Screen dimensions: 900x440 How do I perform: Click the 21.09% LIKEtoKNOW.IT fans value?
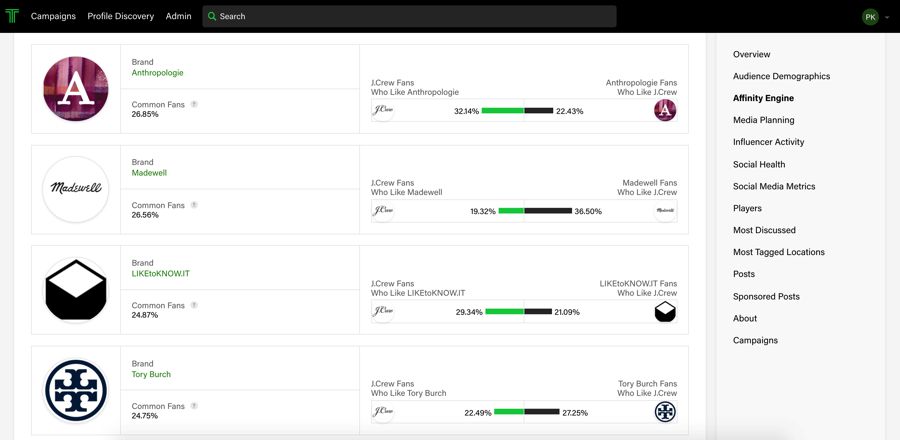(567, 312)
